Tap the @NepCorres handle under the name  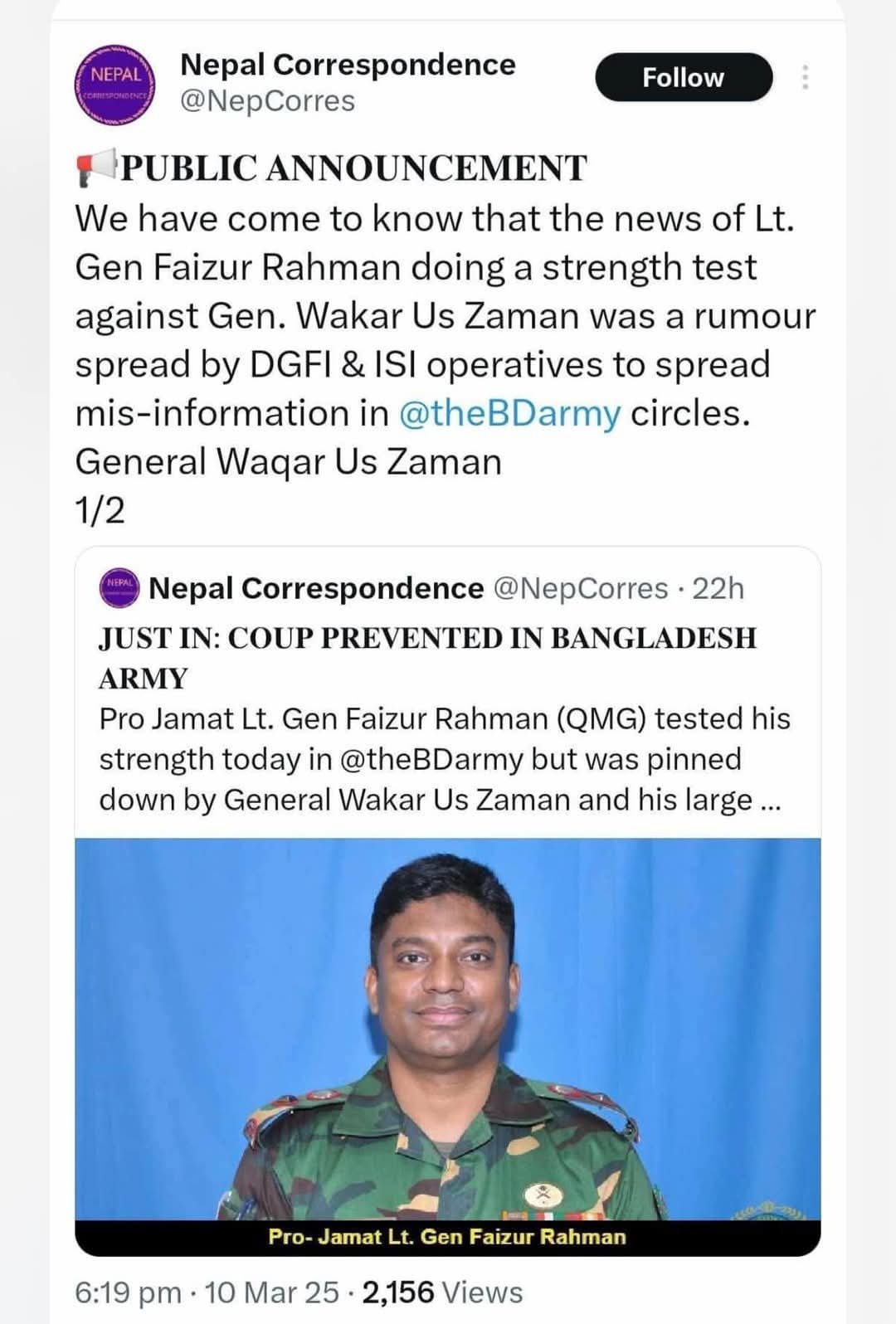point(267,101)
